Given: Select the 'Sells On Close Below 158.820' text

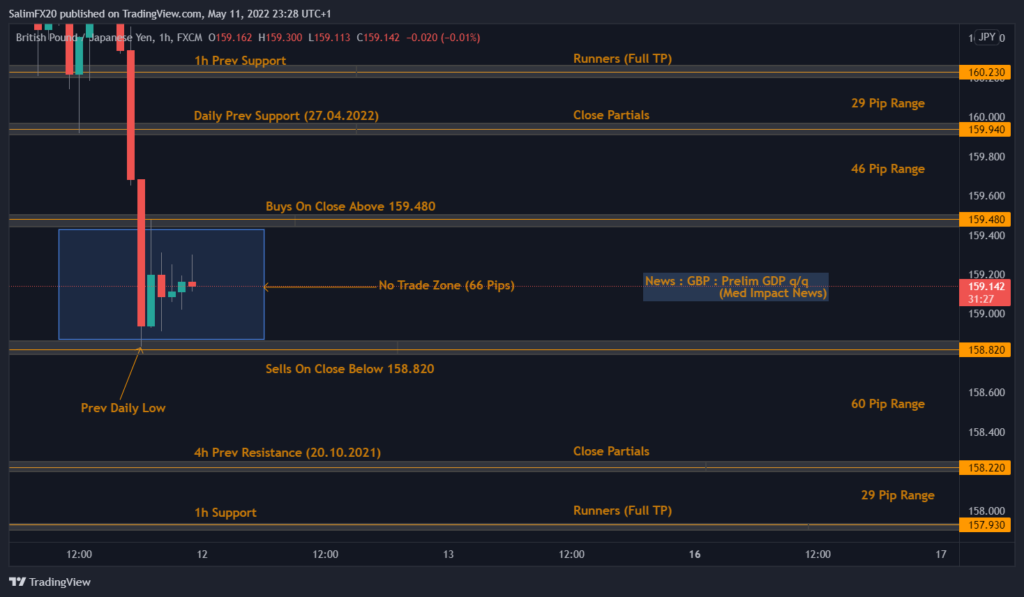Looking at the screenshot, I should tap(349, 369).
